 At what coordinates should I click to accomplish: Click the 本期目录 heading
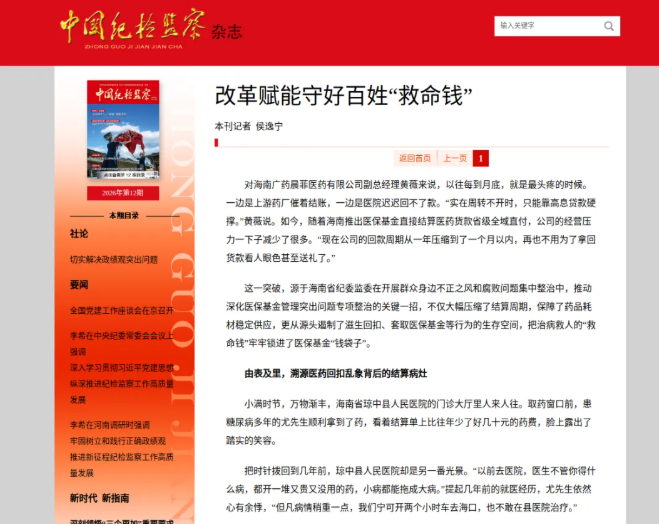click(124, 216)
